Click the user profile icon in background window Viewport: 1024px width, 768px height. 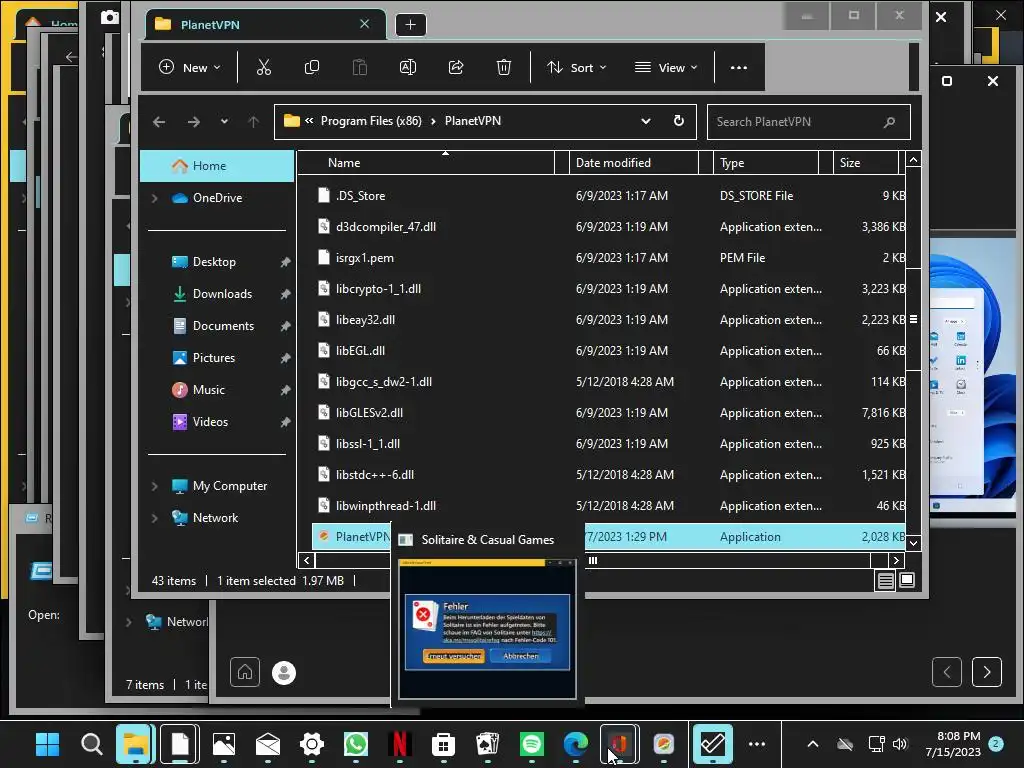pos(284,673)
